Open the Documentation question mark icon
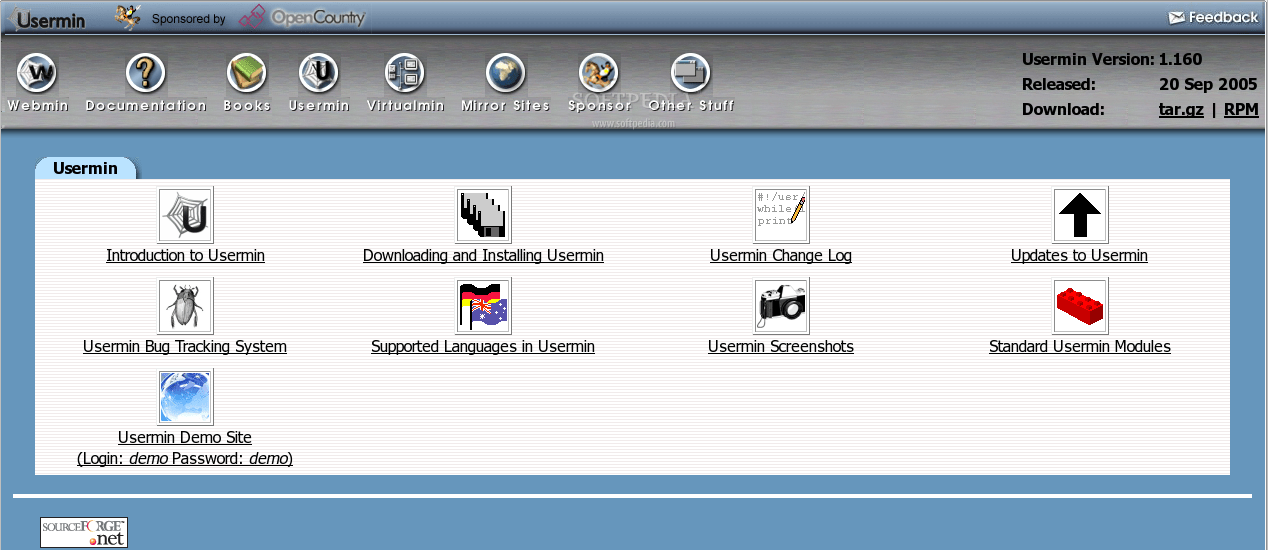 [146, 73]
